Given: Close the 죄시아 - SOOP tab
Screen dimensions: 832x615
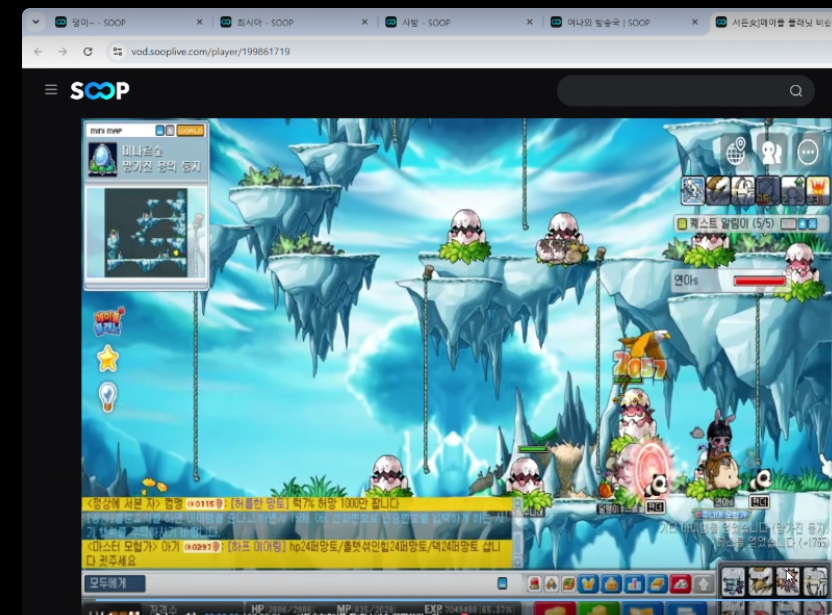Looking at the screenshot, I should [365, 22].
